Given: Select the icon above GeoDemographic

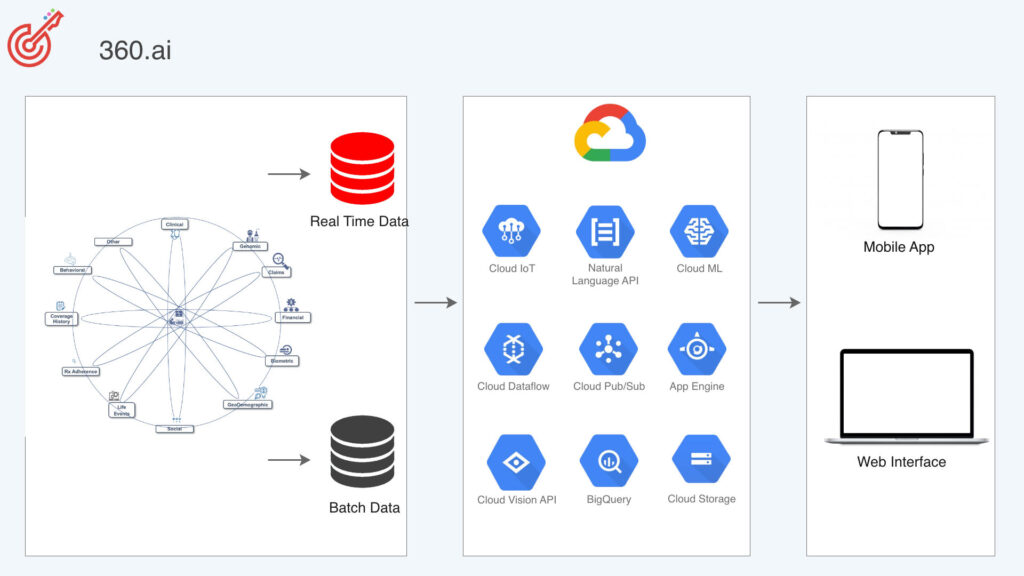Looking at the screenshot, I should [x=261, y=392].
